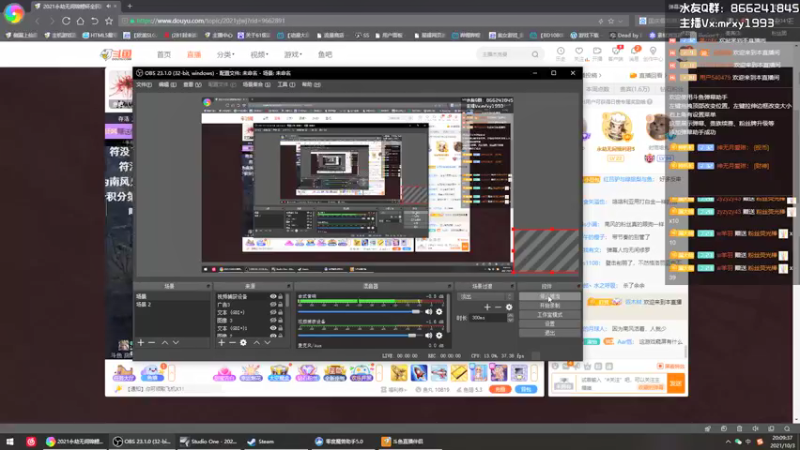This screenshot has width=800, height=450.
Task: Pop out the scenes dock panel icon
Action: pyautogui.click(x=208, y=286)
